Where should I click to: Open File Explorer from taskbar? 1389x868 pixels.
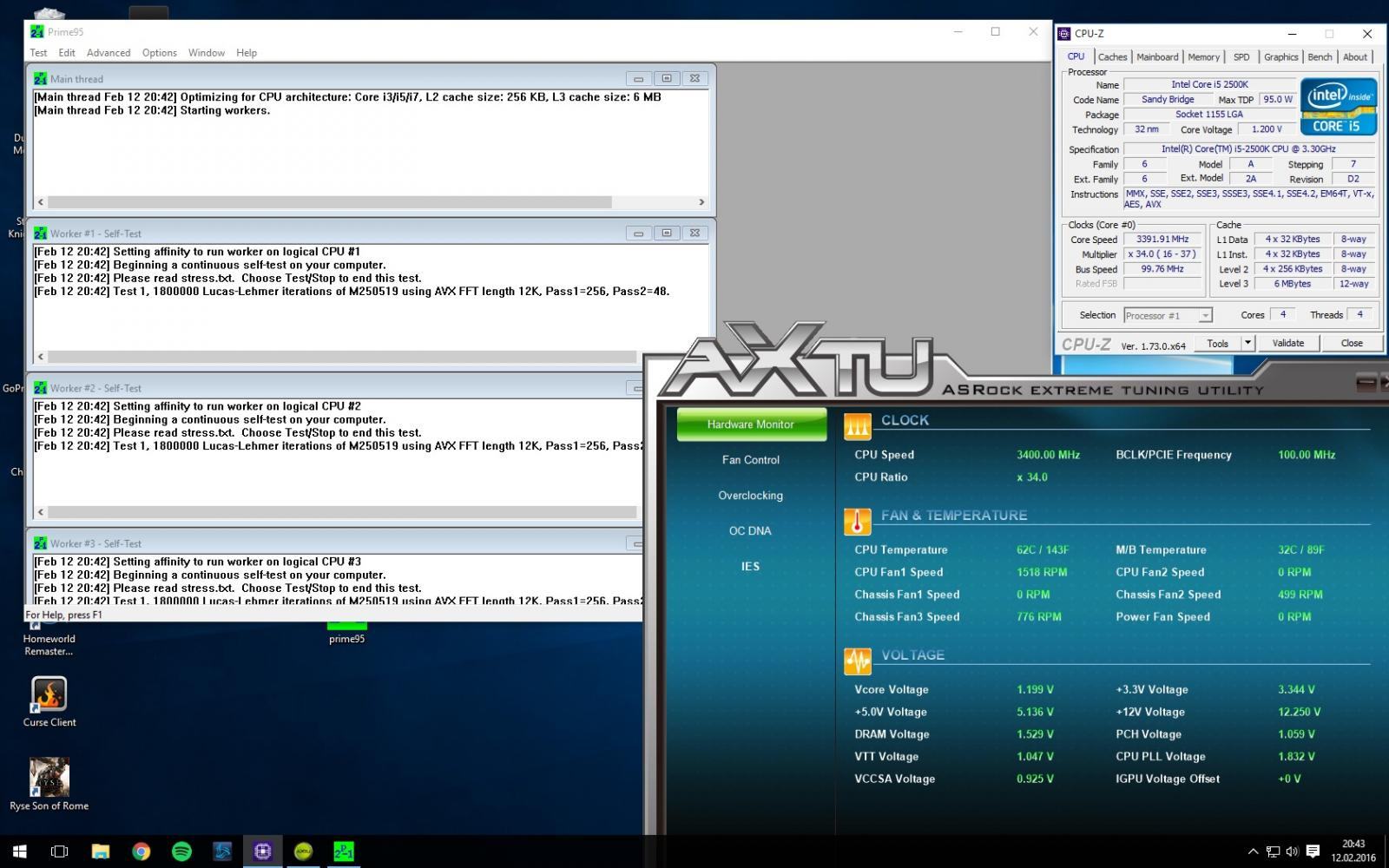pyautogui.click(x=100, y=852)
